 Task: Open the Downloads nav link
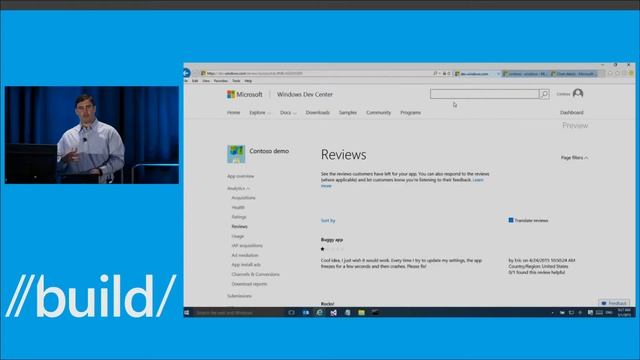pos(318,112)
